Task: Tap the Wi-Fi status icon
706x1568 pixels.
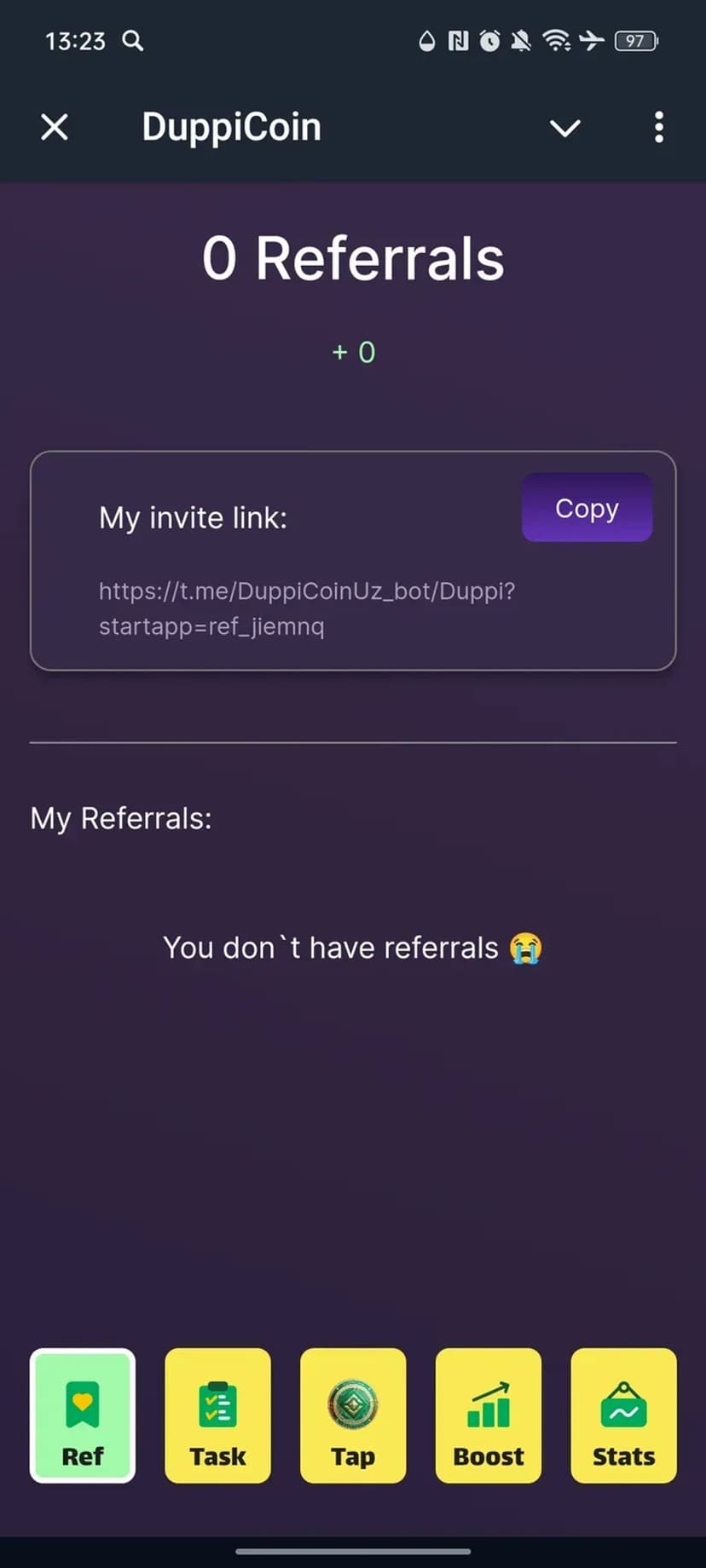Action: (x=557, y=40)
